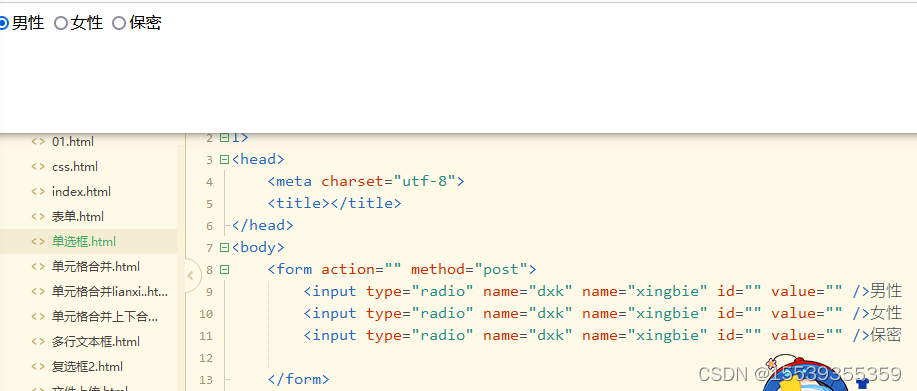Click the closing head tag on line 6
This screenshot has width=917, height=391.
tap(263, 225)
